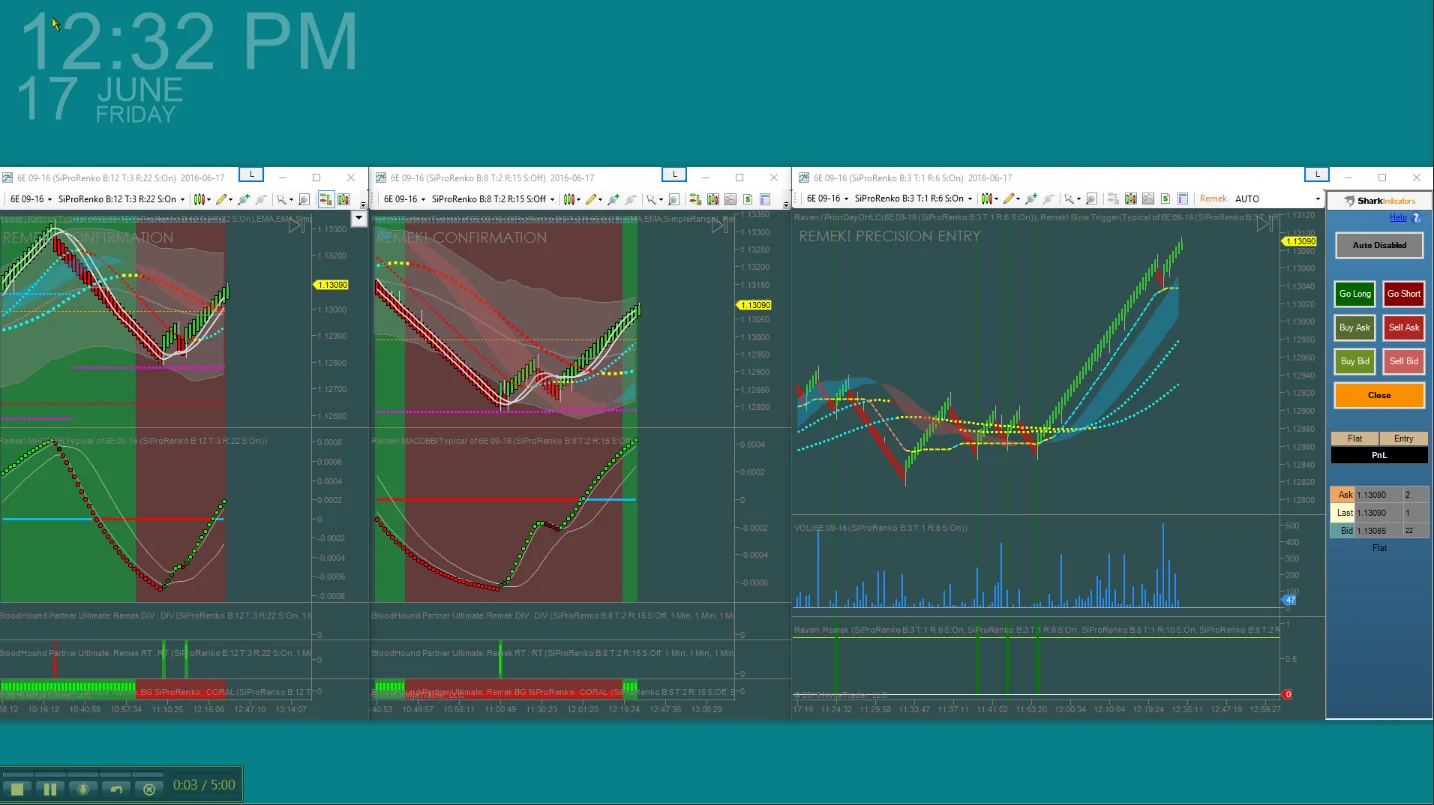
Task: Cancel recording with the X button
Action: pos(149,789)
